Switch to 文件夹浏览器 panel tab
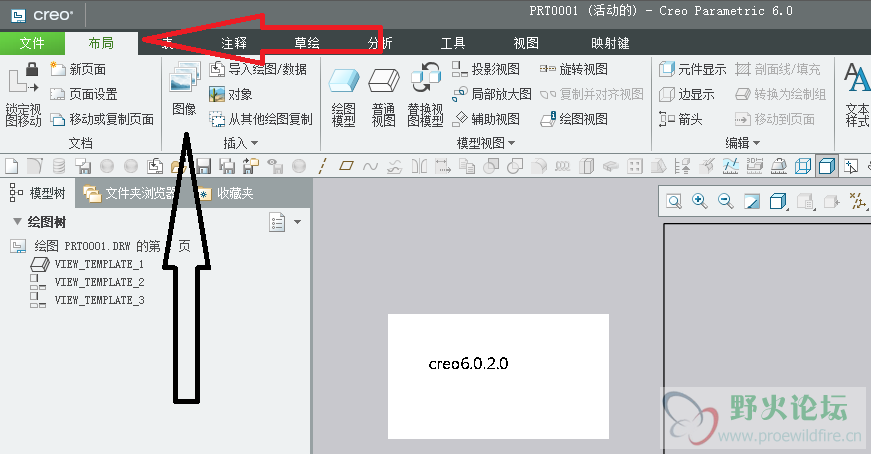Screen dimensions: 871x454 coord(129,193)
